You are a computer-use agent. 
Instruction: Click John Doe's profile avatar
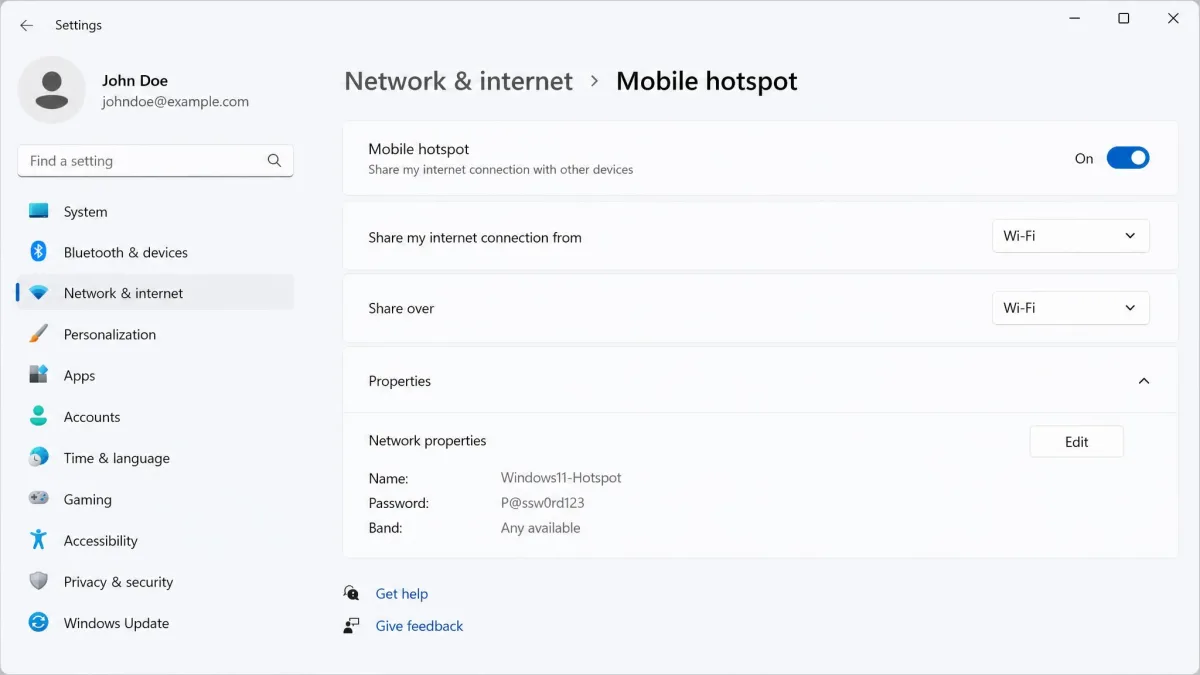[52, 90]
